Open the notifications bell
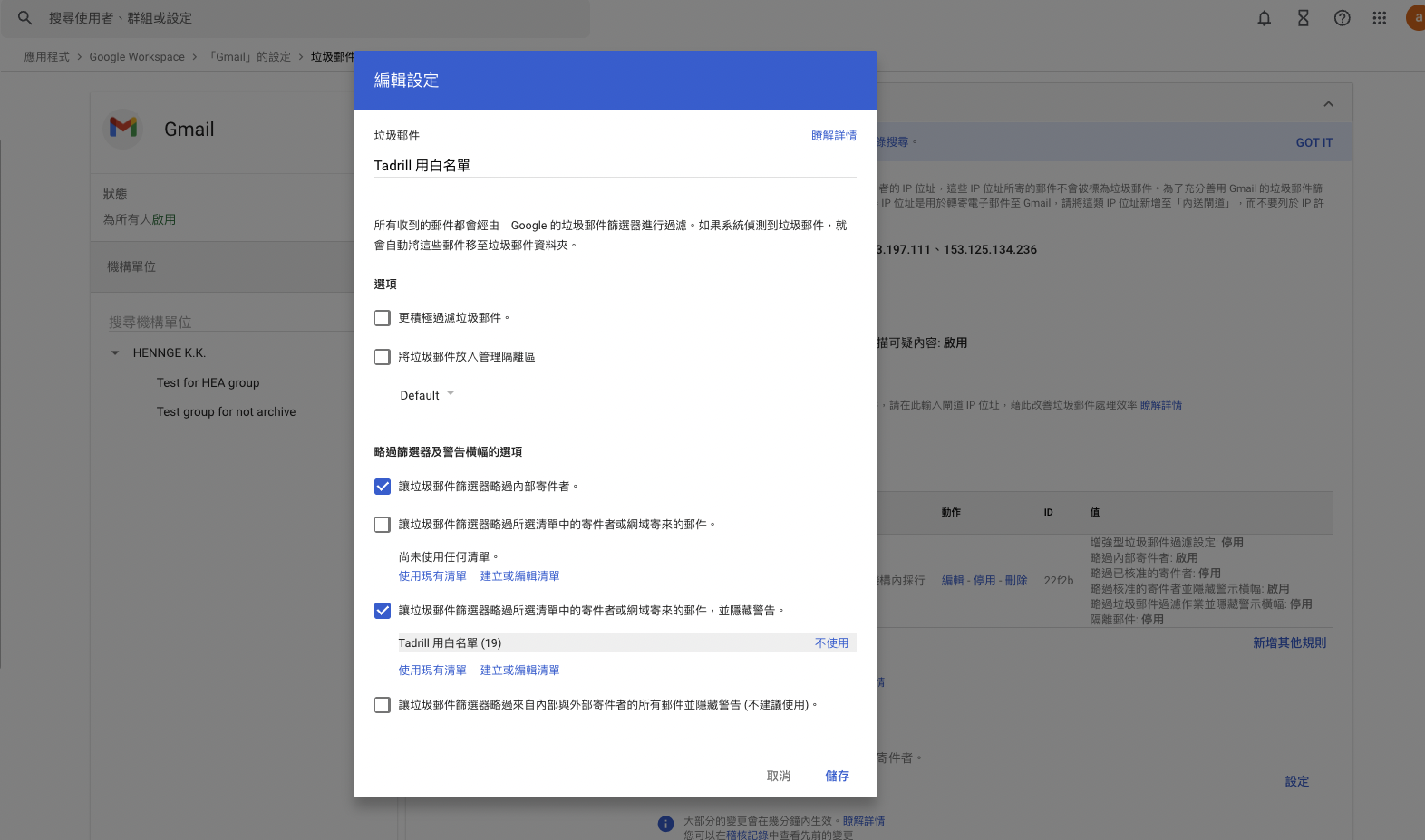The image size is (1425, 840). point(1264,18)
